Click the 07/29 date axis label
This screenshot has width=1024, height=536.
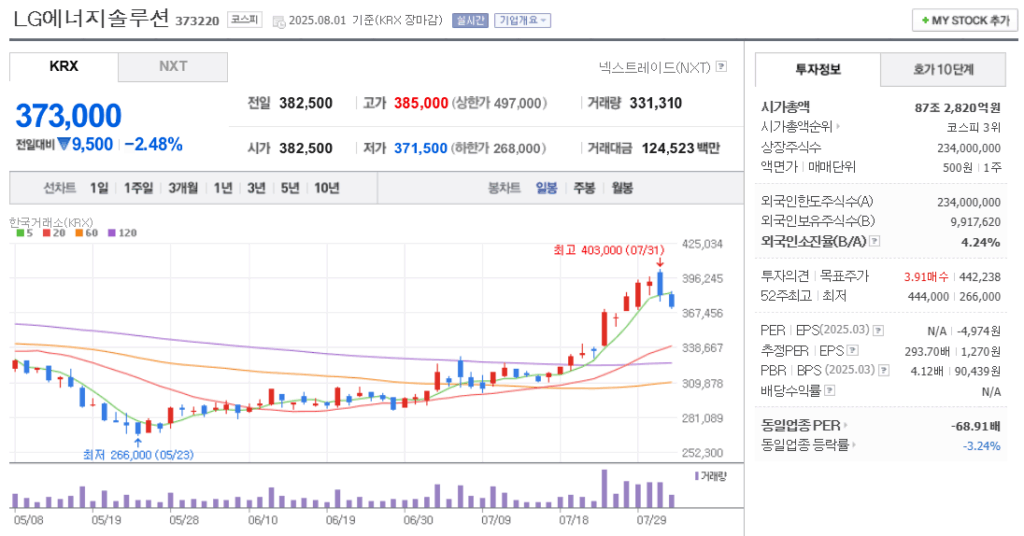[651, 520]
